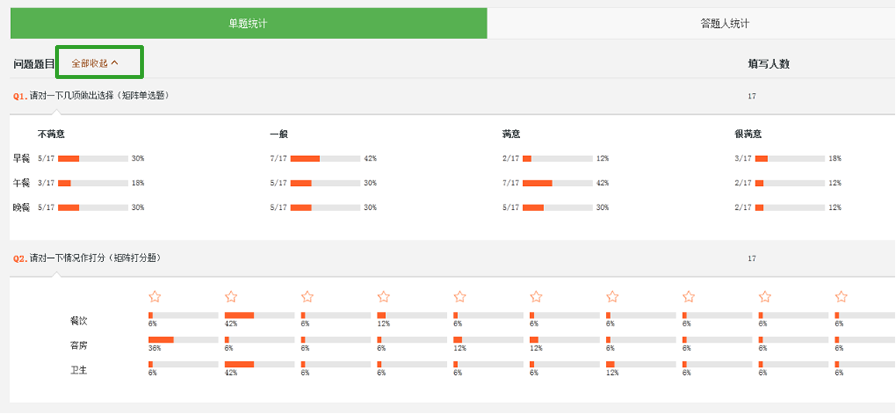Image resolution: width=896 pixels, height=414 pixels.
Task: Collapse the Q2 matrix rating question
Action: point(87,258)
